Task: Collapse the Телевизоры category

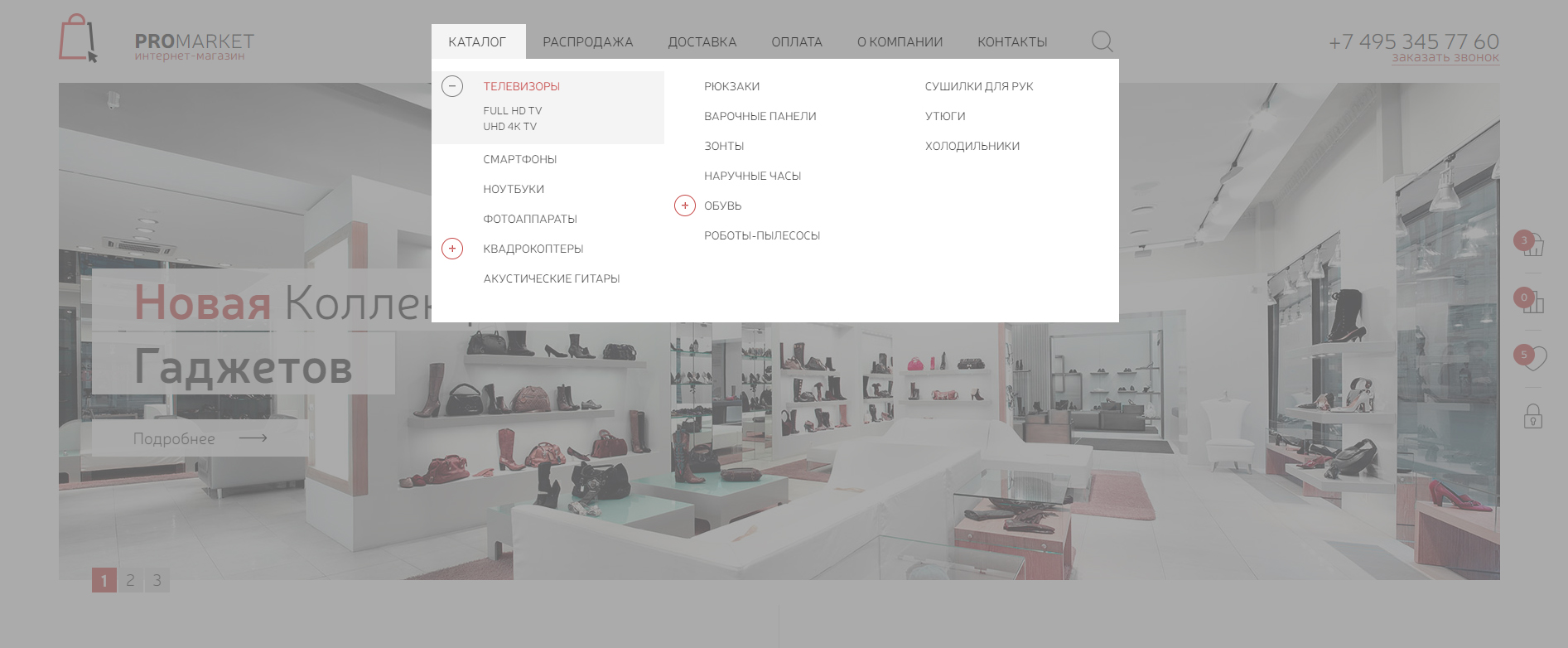Action: (x=452, y=86)
